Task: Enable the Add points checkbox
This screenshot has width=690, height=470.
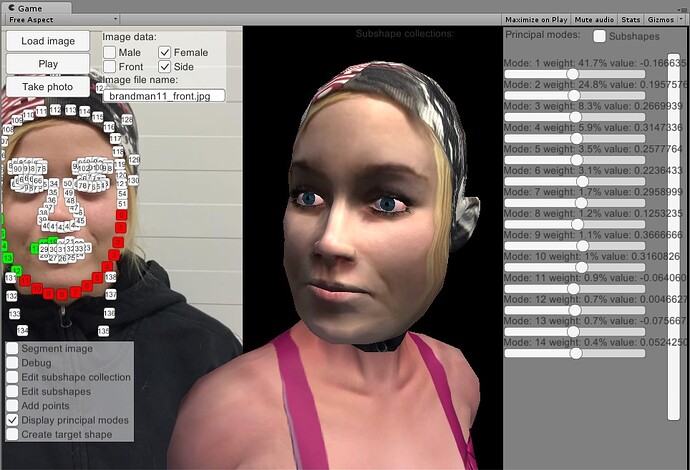Action: (12, 406)
